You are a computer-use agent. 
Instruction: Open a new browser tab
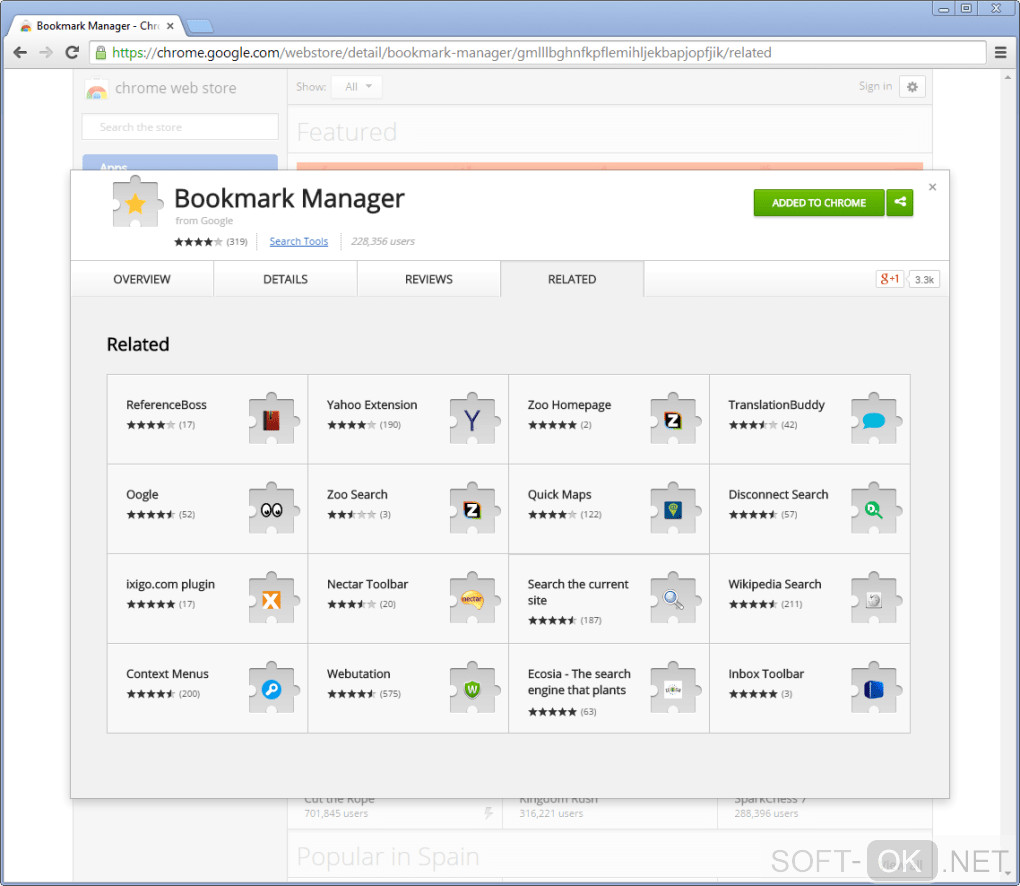200,26
